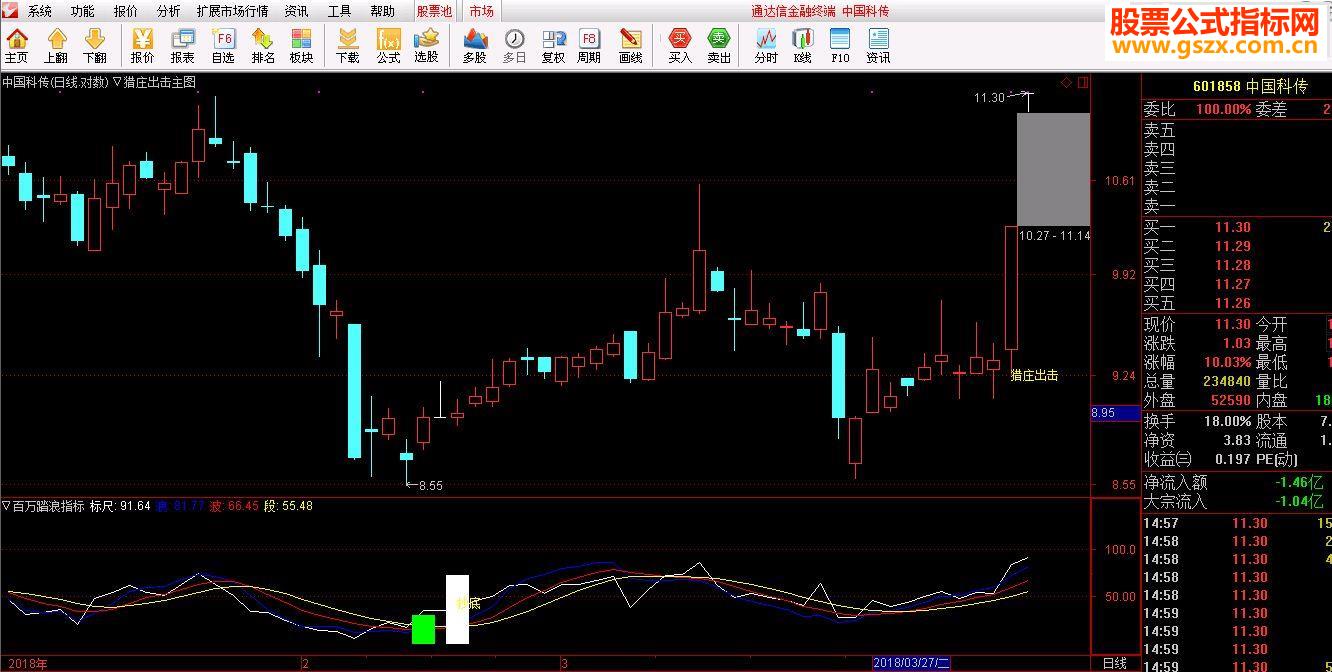Image resolution: width=1332 pixels, height=672 pixels.
Task: Change 周期 period via F8 icon
Action: tap(590, 46)
